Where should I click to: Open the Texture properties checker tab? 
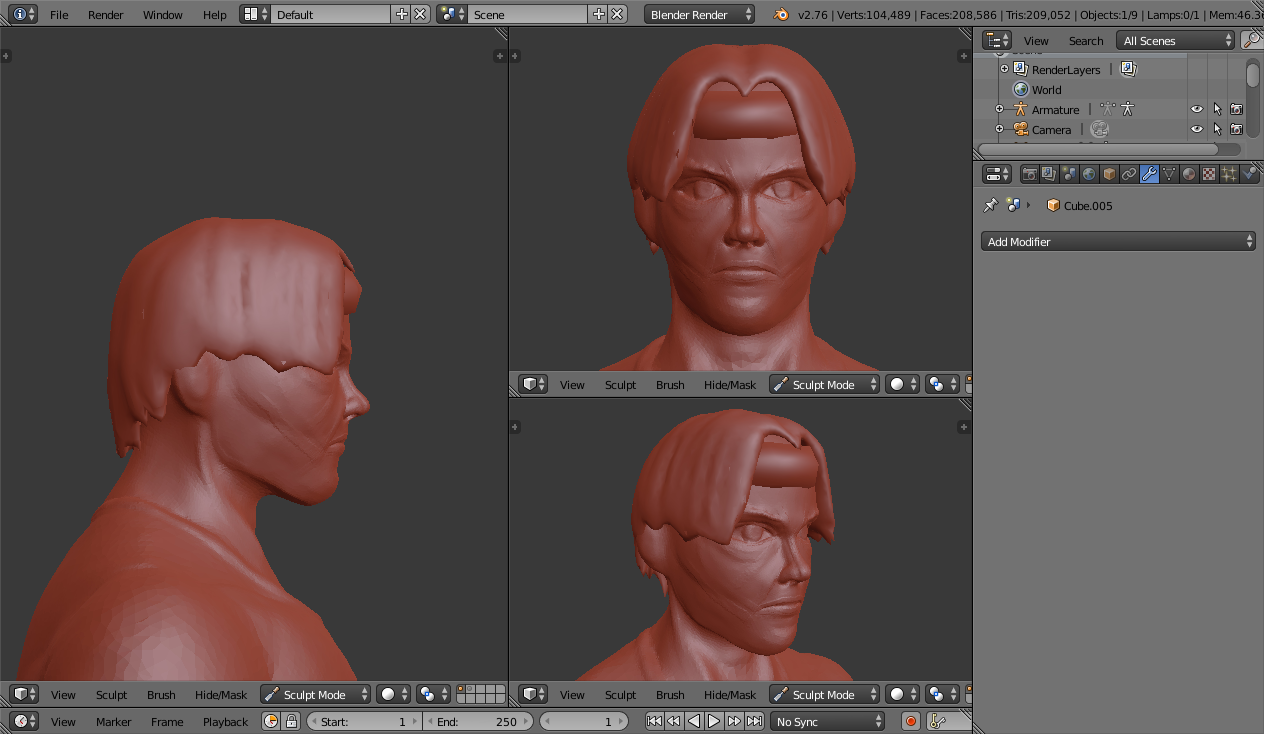coord(1209,174)
